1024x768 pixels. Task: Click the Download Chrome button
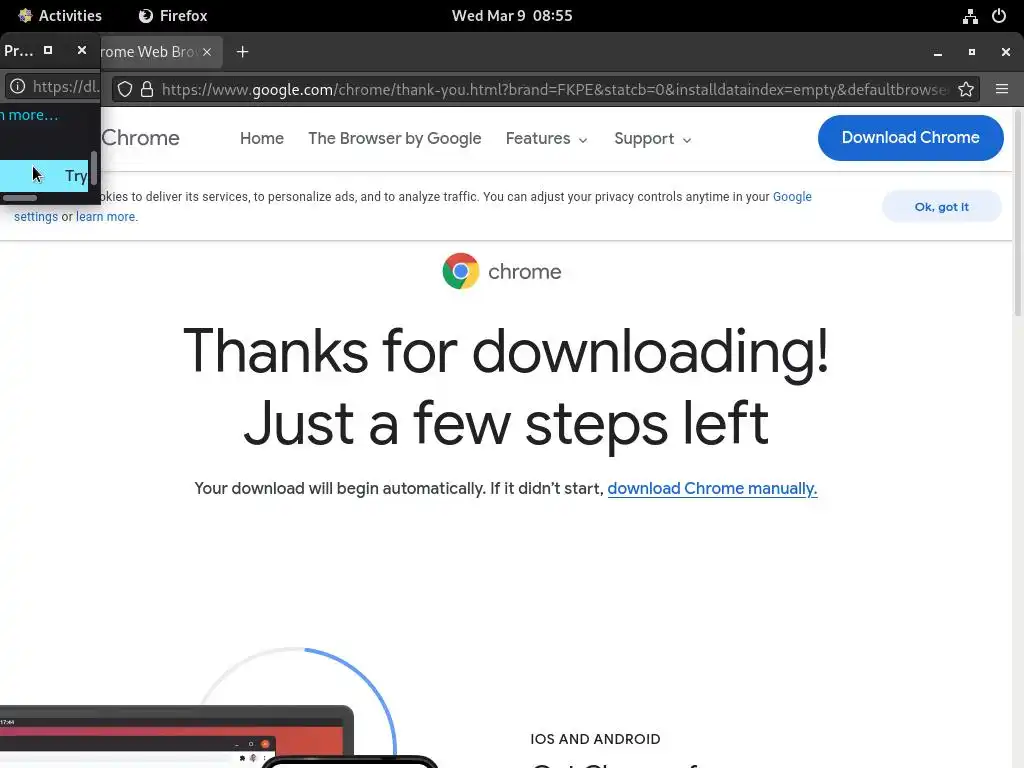click(x=910, y=138)
